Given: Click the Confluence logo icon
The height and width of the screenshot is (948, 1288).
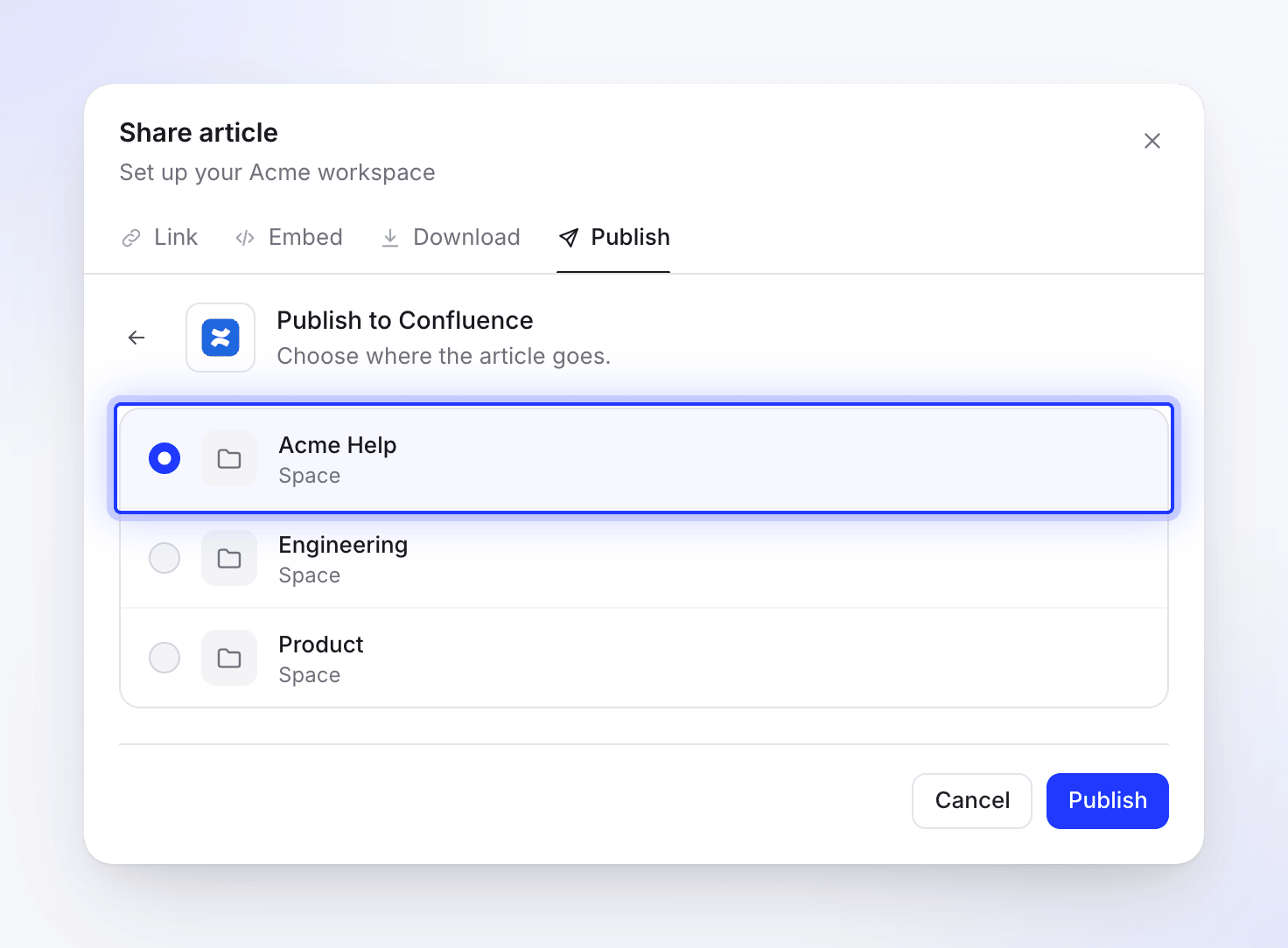Looking at the screenshot, I should 220,338.
